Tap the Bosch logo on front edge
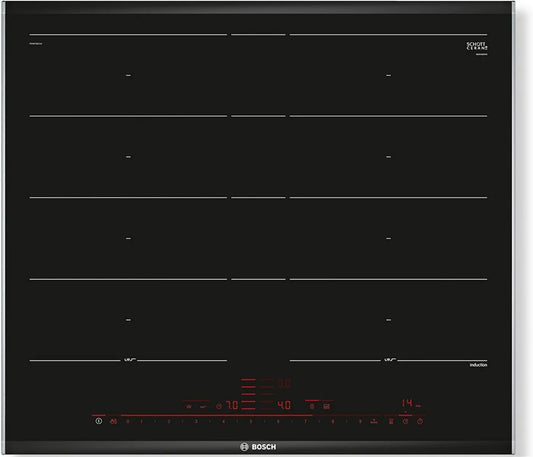Viewport: 533px width, 457px height. (x=258, y=447)
